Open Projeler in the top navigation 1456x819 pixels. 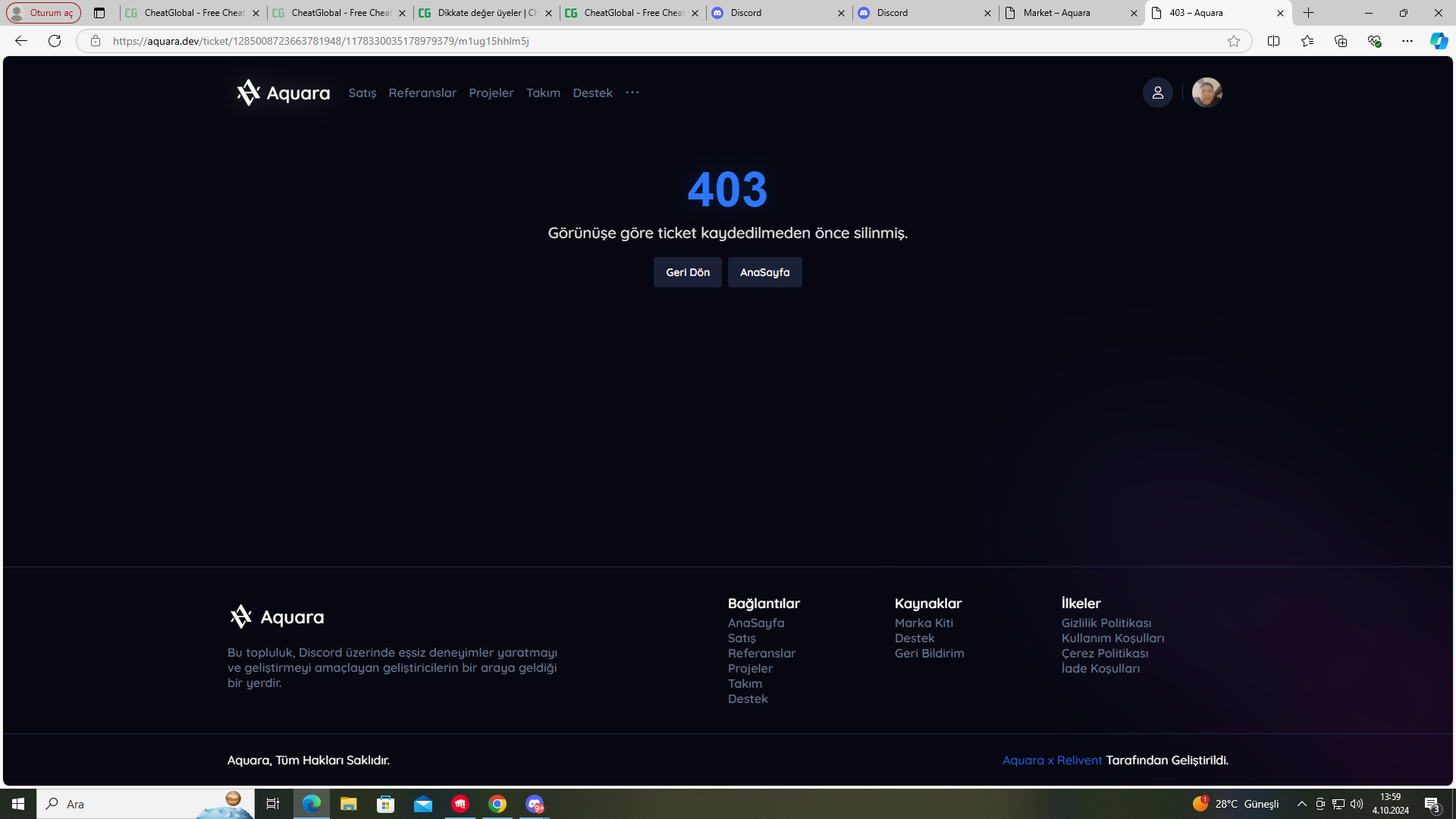(x=491, y=93)
